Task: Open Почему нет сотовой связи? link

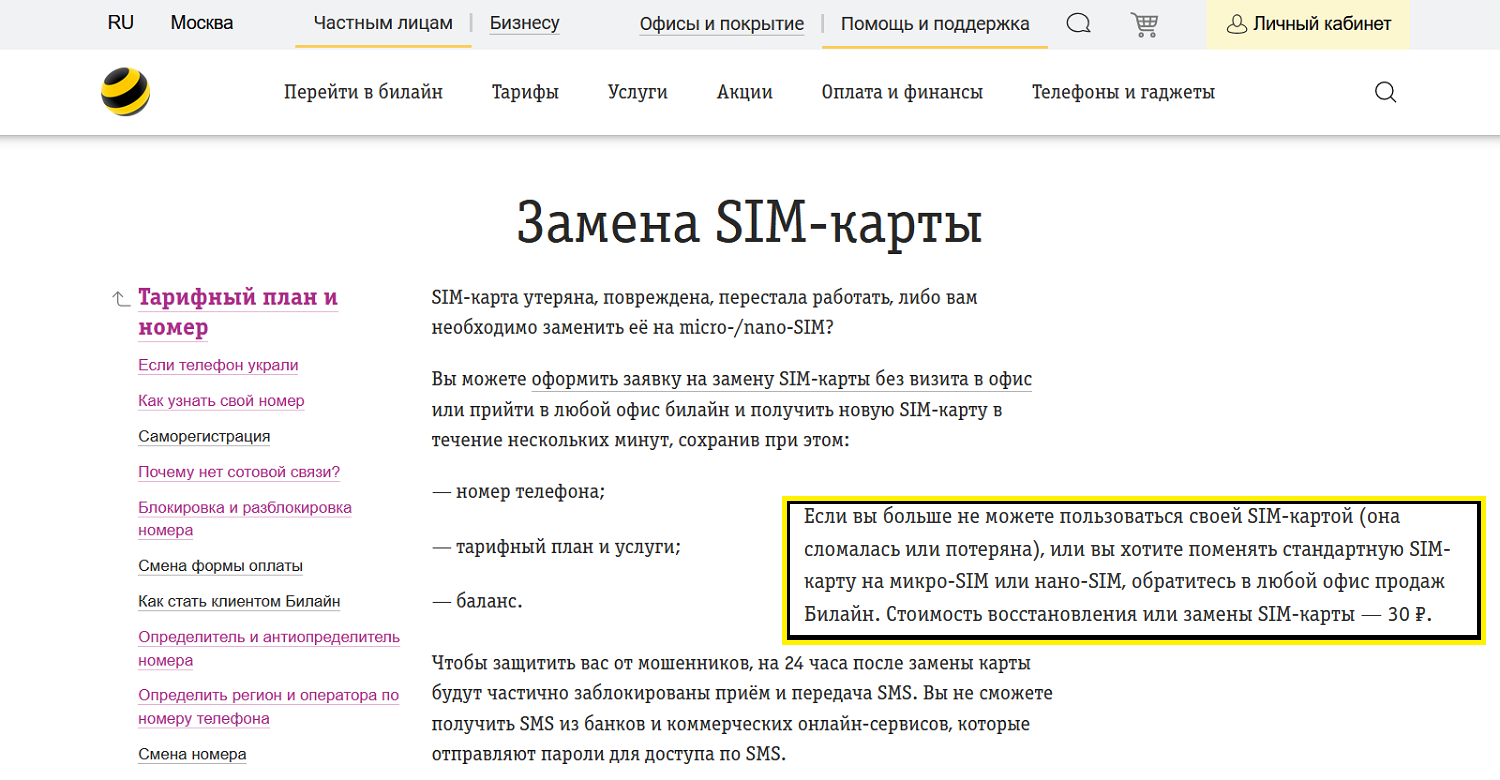Action: pos(239,472)
